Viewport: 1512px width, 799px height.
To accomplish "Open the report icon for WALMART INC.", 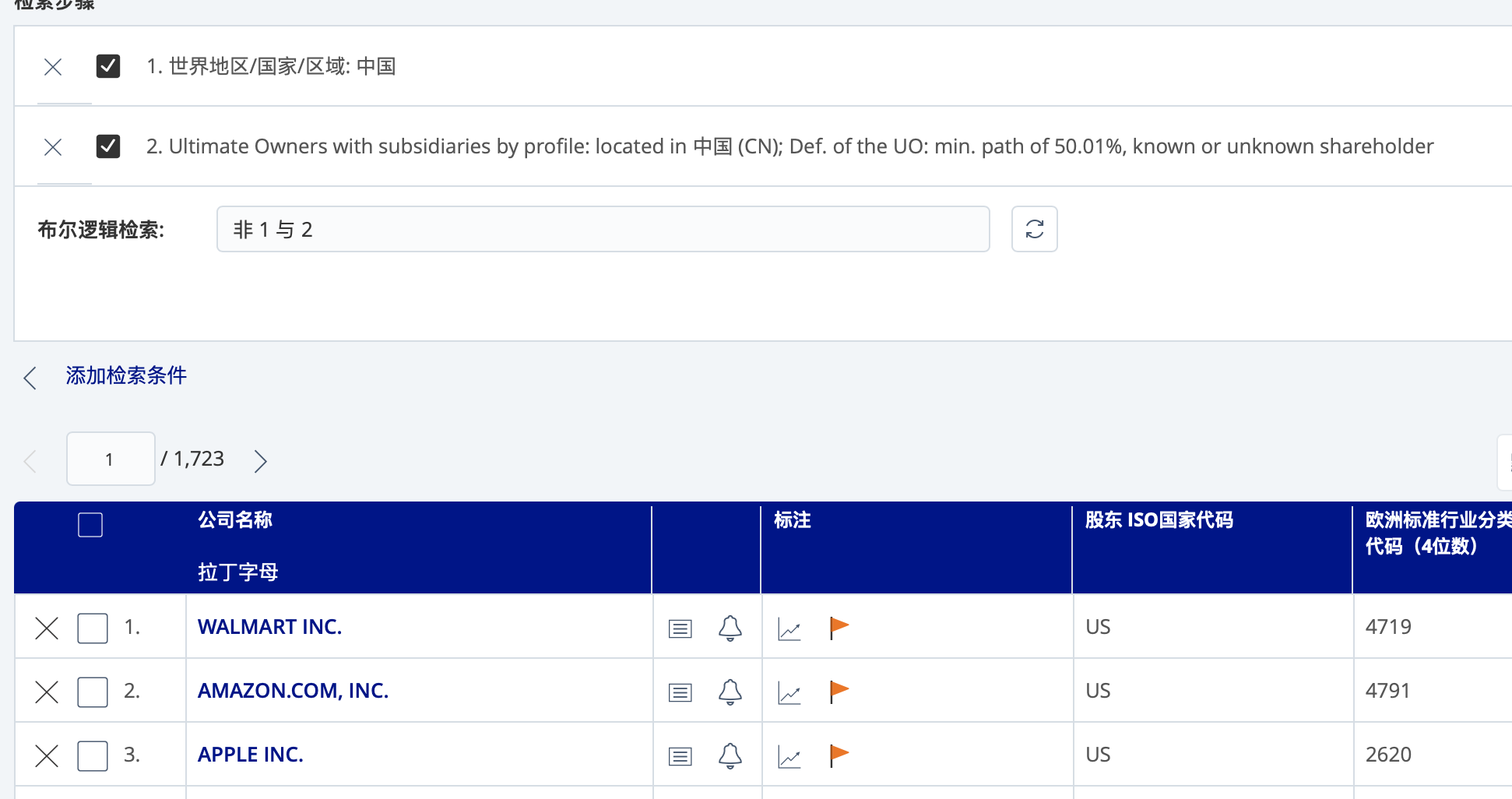I will (680, 628).
